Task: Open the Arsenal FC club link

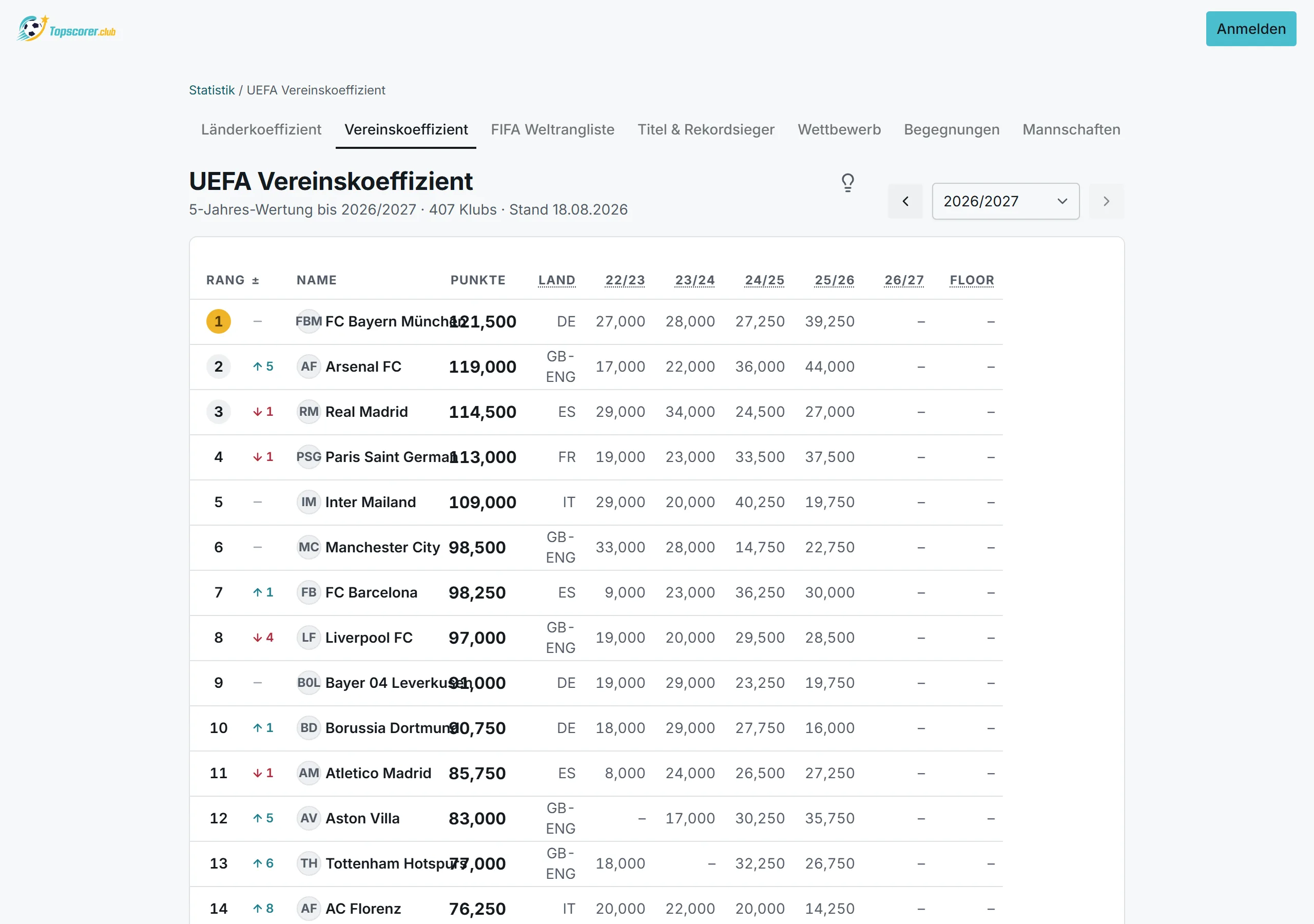Action: tap(363, 367)
